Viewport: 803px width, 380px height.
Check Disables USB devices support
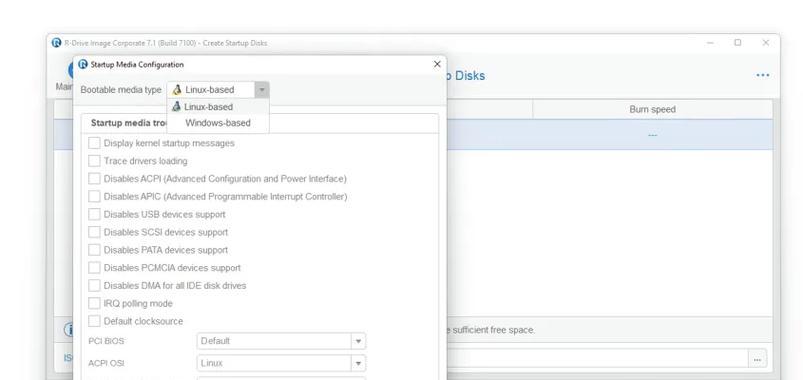pos(94,214)
